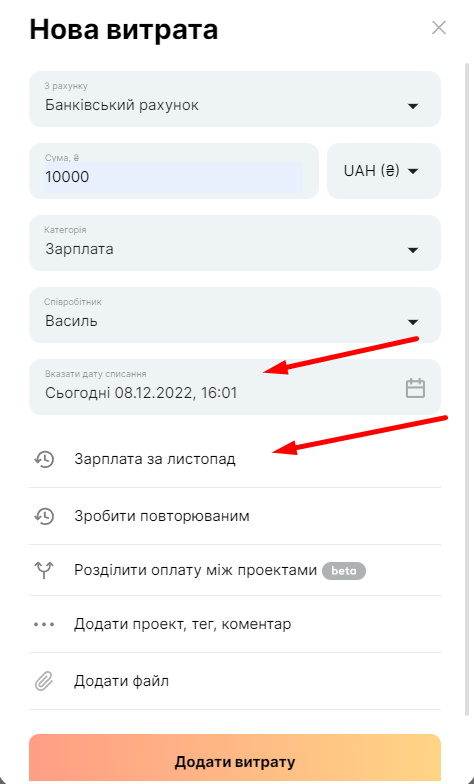
Task: Select Розділити оплату між проектами
Action: [235, 570]
